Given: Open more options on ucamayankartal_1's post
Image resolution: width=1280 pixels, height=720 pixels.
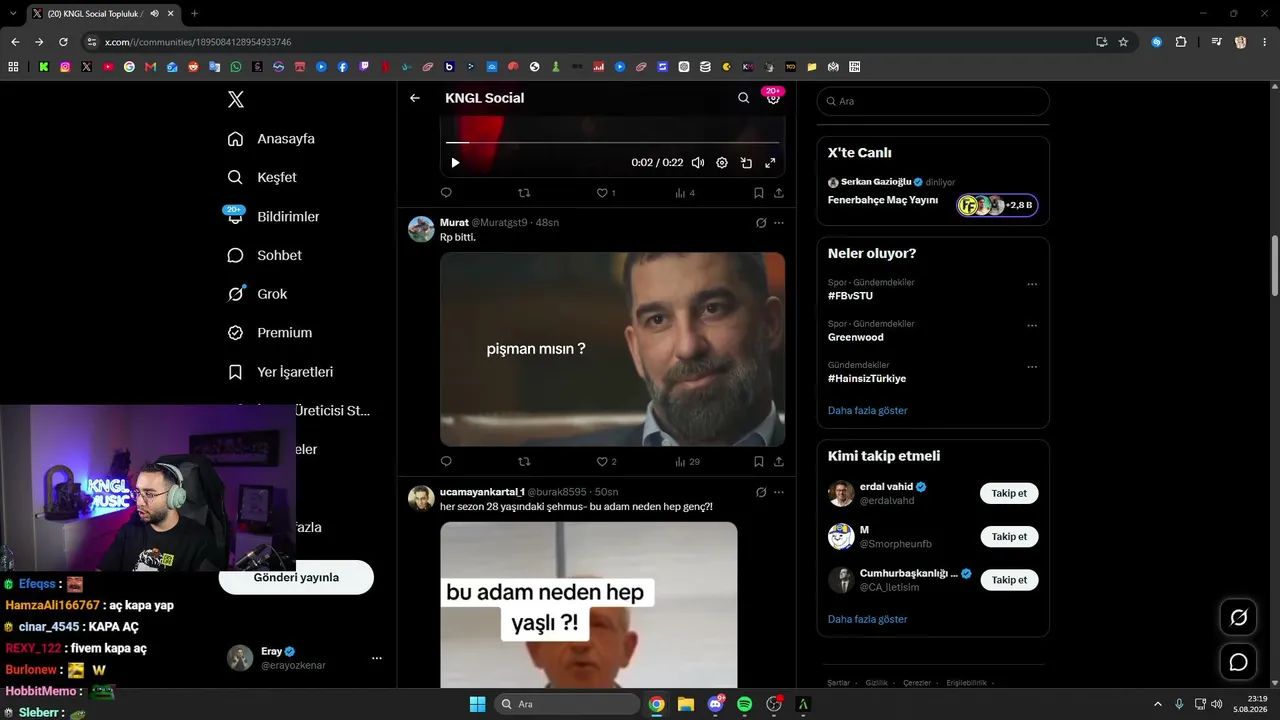Looking at the screenshot, I should [x=779, y=492].
